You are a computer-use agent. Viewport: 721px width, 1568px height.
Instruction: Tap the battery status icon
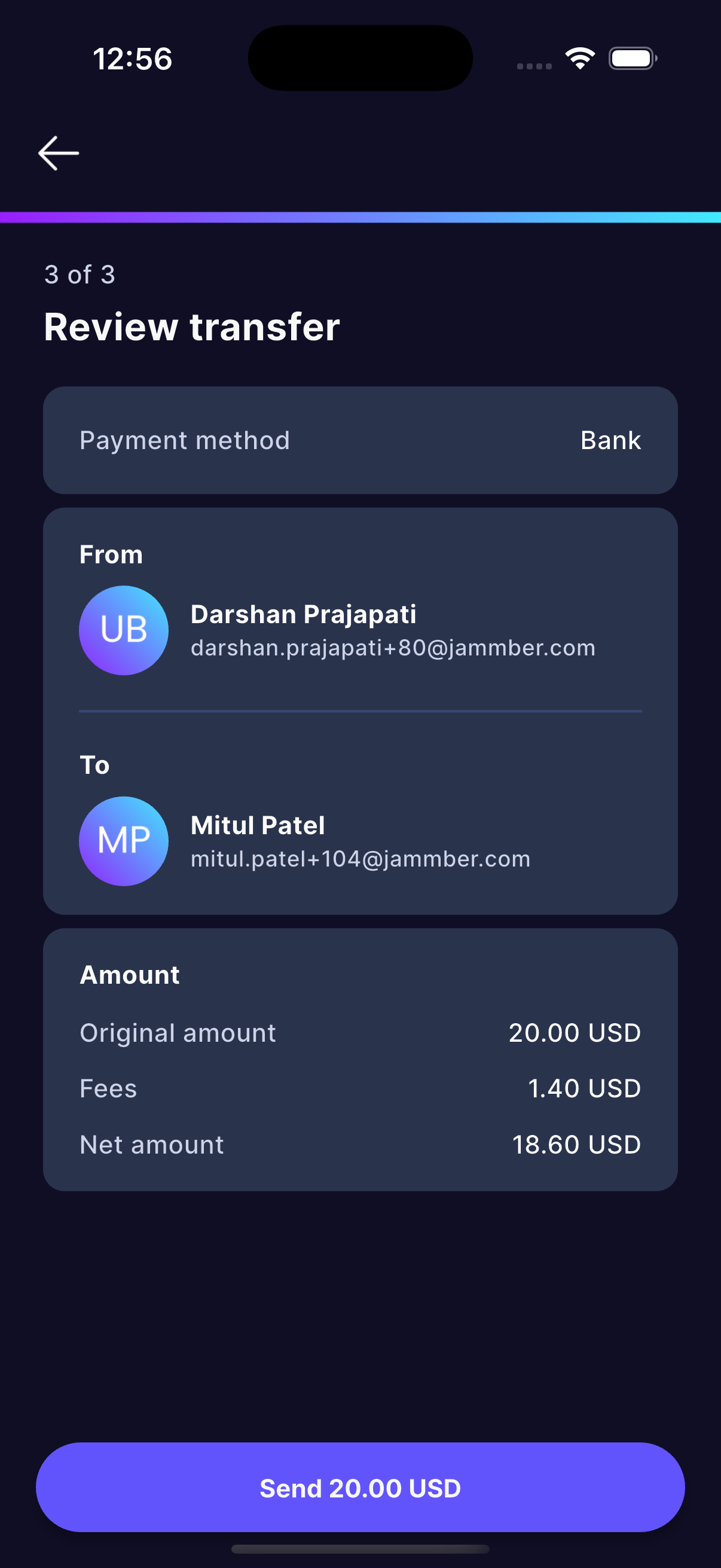(632, 59)
